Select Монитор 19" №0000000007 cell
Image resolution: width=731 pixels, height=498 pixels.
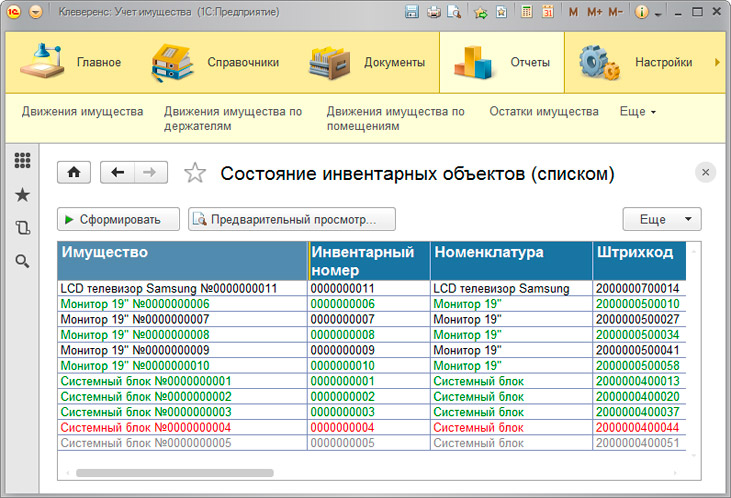coord(182,319)
